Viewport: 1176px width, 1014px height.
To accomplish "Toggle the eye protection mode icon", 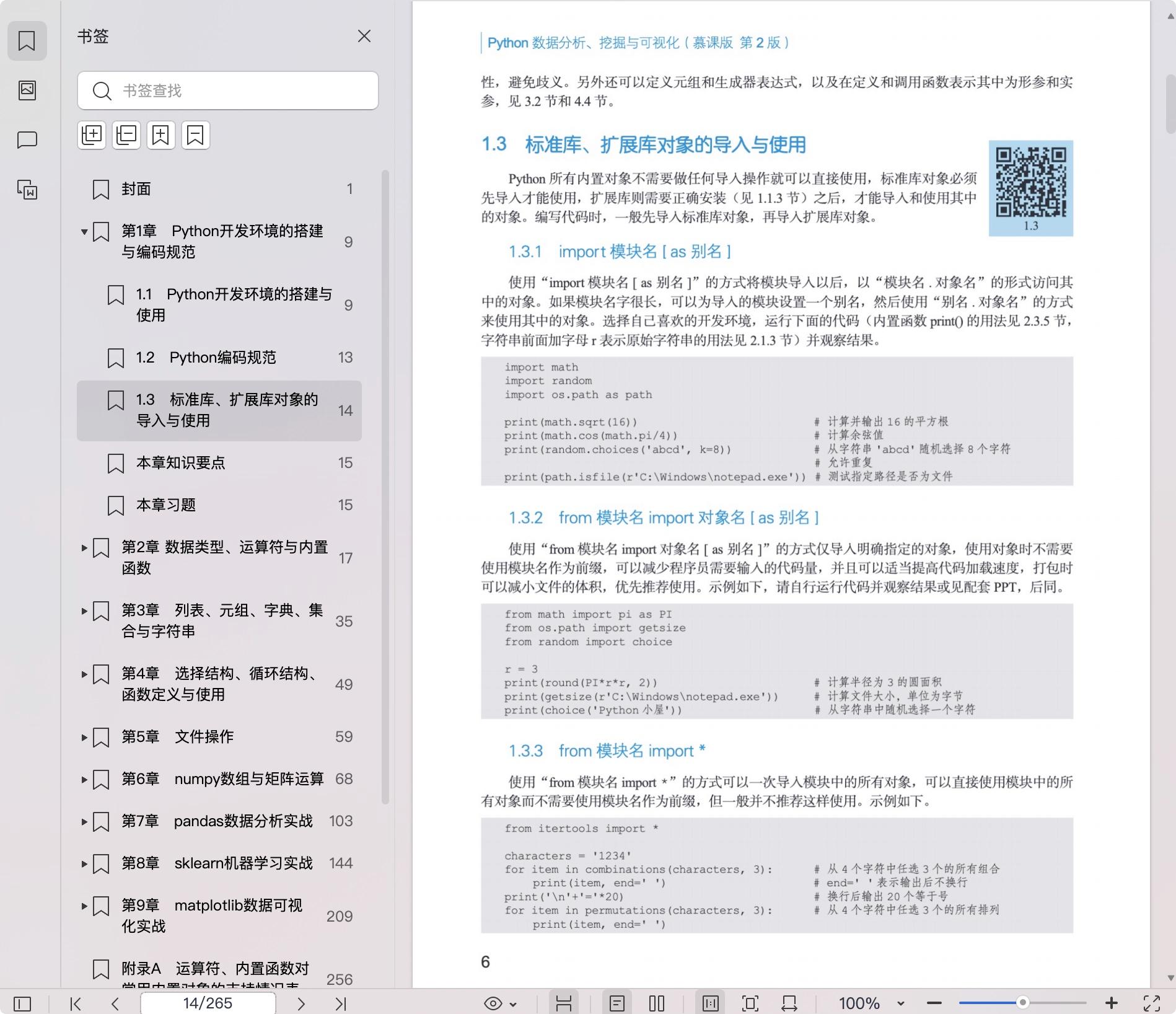I will [x=493, y=1003].
